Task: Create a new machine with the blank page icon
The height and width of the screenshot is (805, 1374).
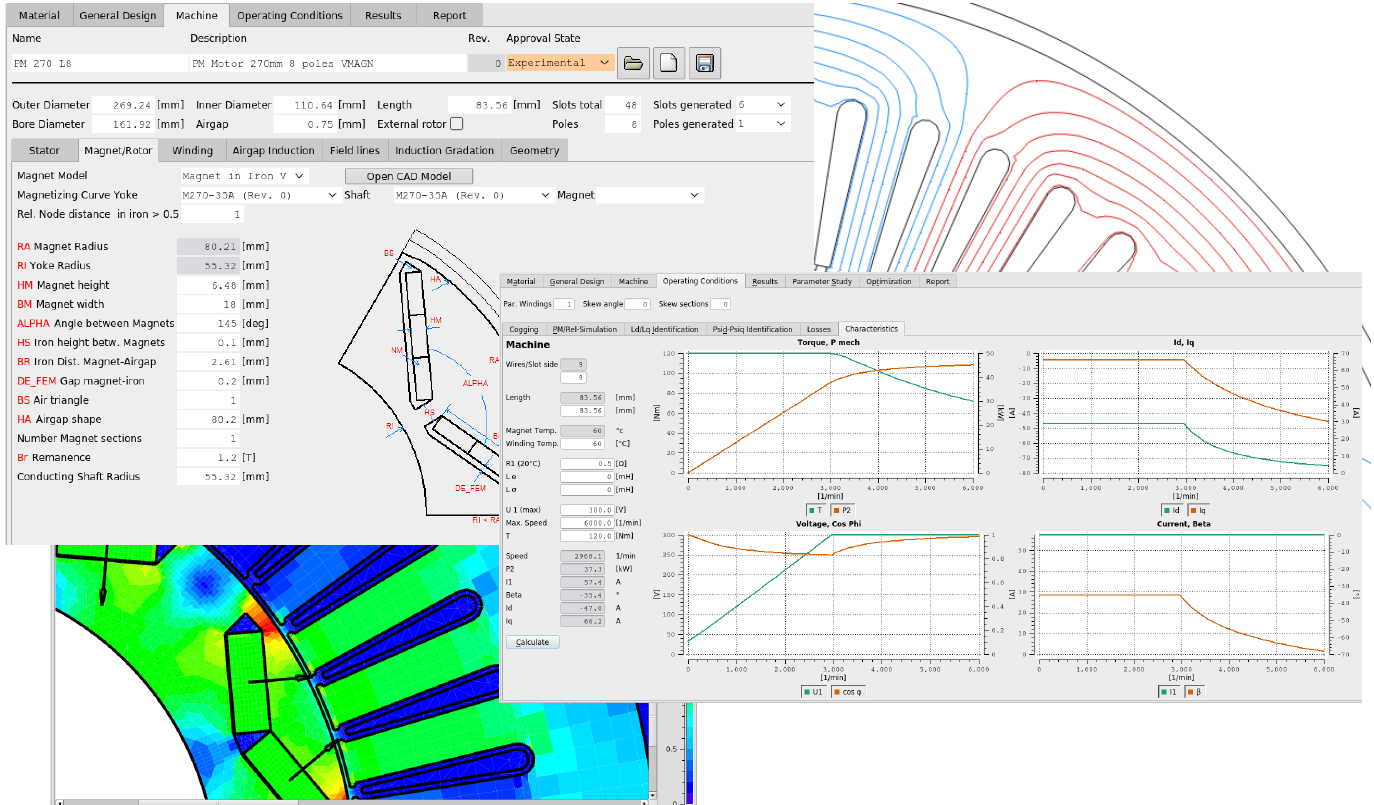Action: [668, 63]
